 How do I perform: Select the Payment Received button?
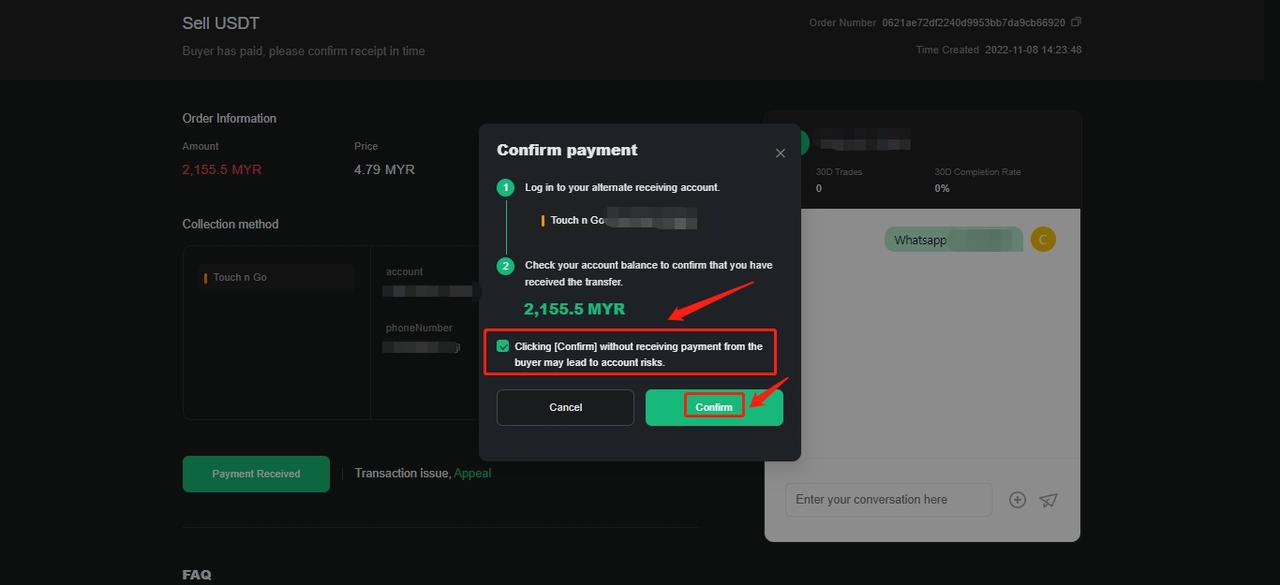coord(256,474)
